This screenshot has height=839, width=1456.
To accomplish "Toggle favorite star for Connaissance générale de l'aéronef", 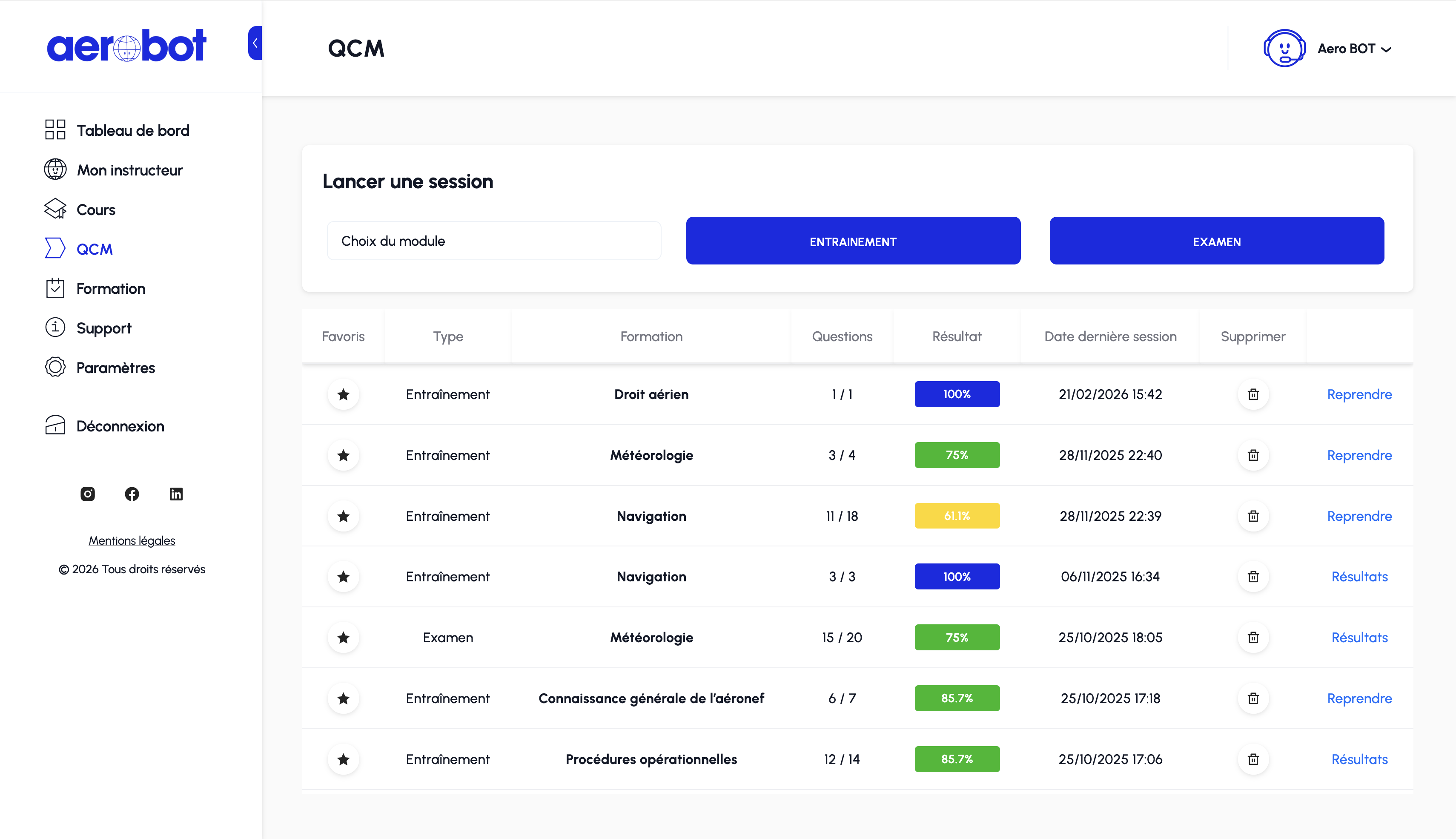I will tap(343, 698).
